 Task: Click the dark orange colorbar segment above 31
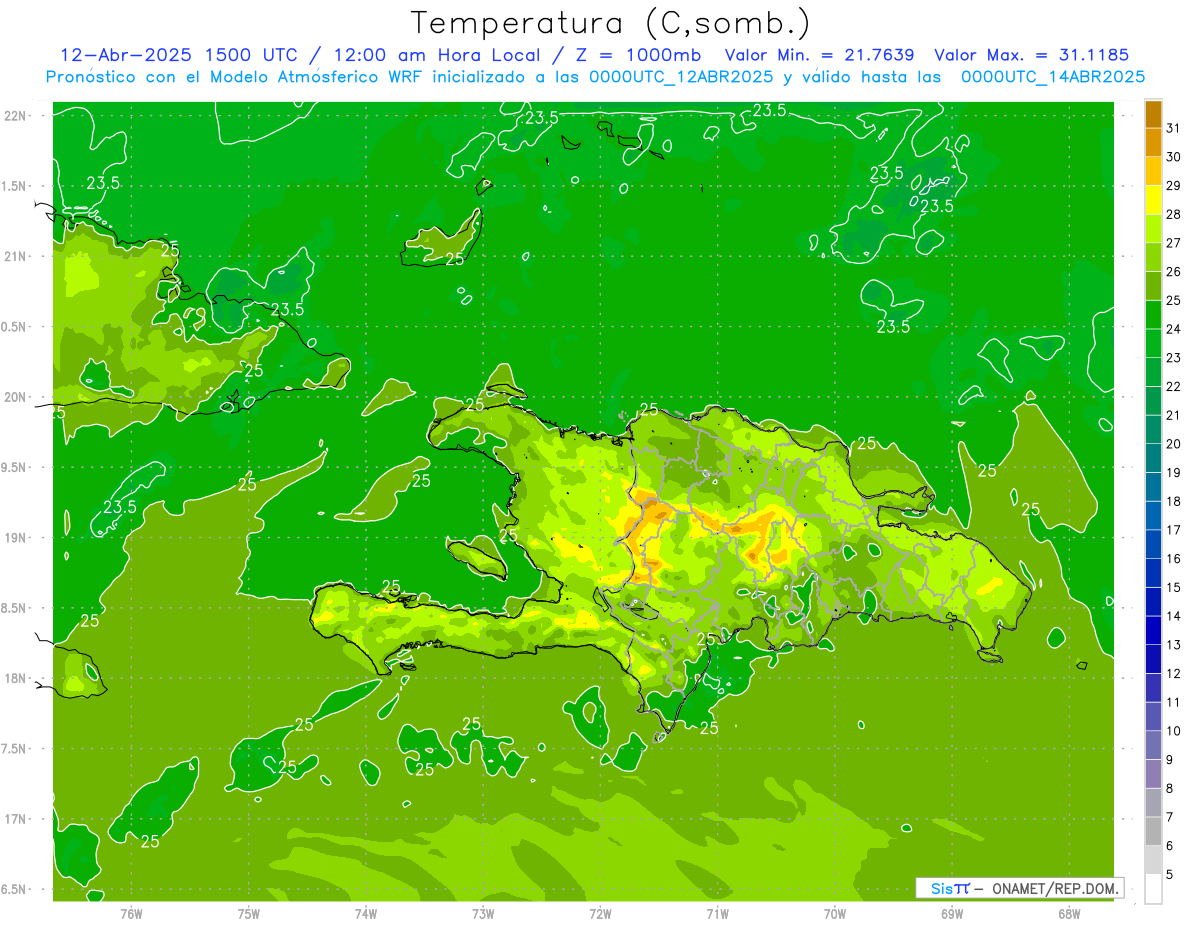1153,115
